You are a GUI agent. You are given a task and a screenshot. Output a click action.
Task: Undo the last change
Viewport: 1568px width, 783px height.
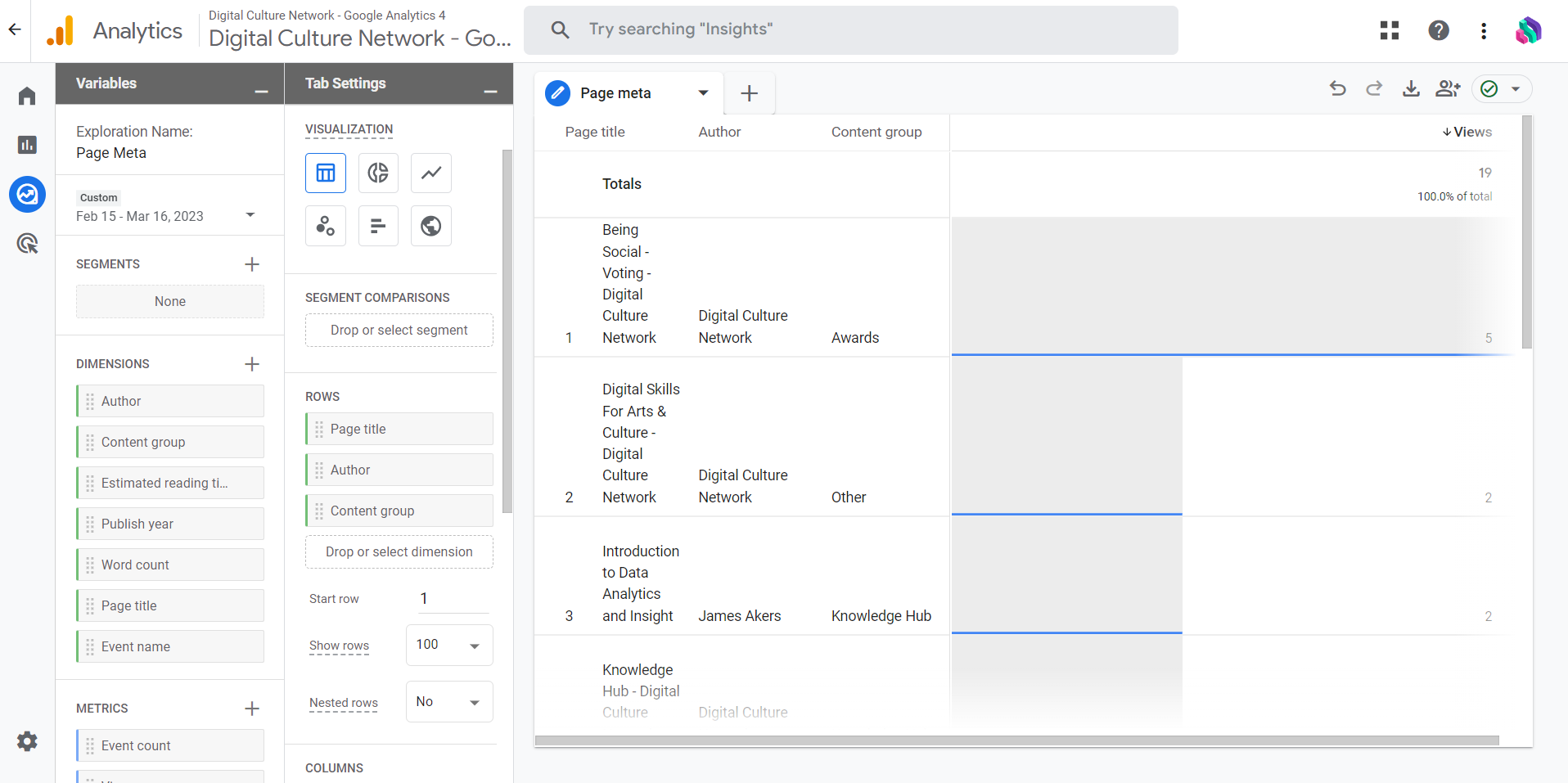(x=1338, y=88)
